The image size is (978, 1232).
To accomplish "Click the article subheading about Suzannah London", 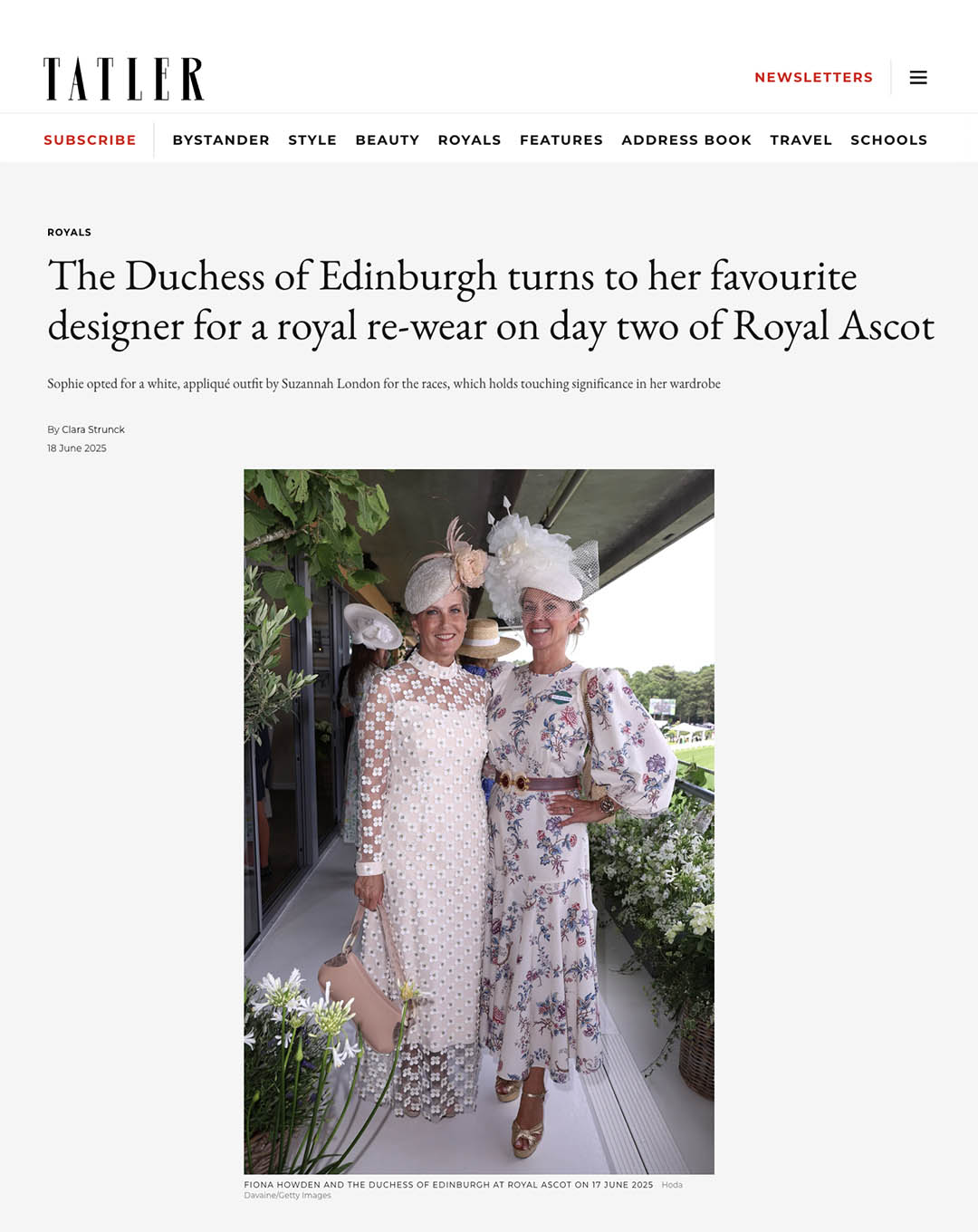I will pos(384,384).
